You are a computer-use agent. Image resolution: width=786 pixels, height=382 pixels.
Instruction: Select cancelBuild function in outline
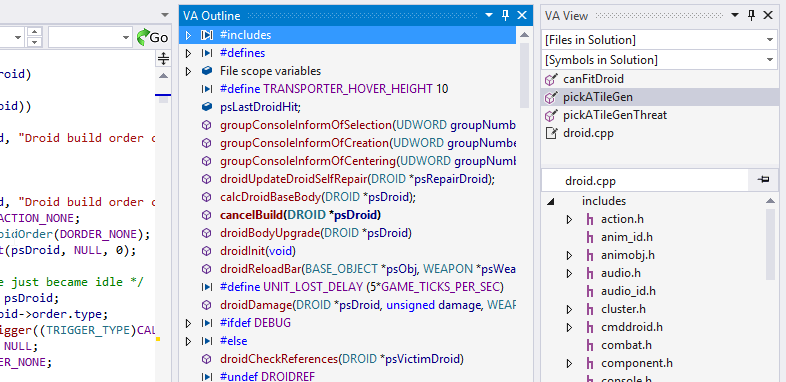click(300, 215)
